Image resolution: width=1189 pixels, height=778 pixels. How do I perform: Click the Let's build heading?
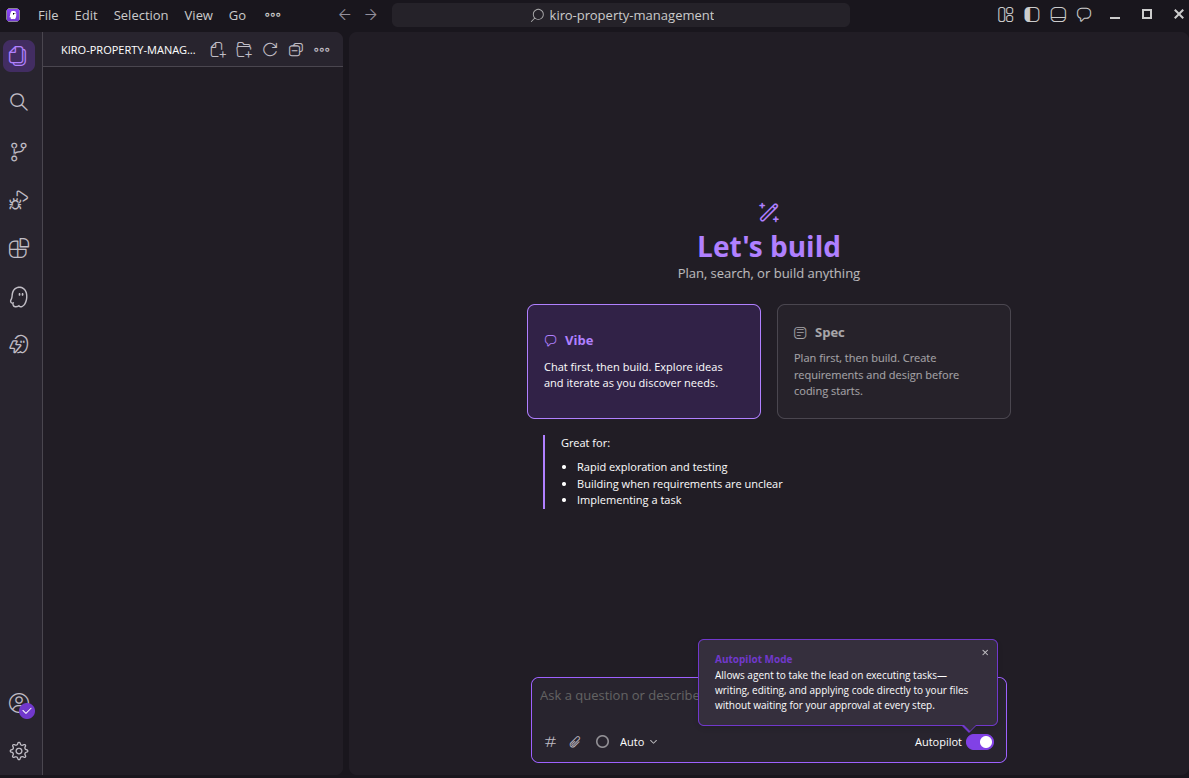pyautogui.click(x=769, y=247)
